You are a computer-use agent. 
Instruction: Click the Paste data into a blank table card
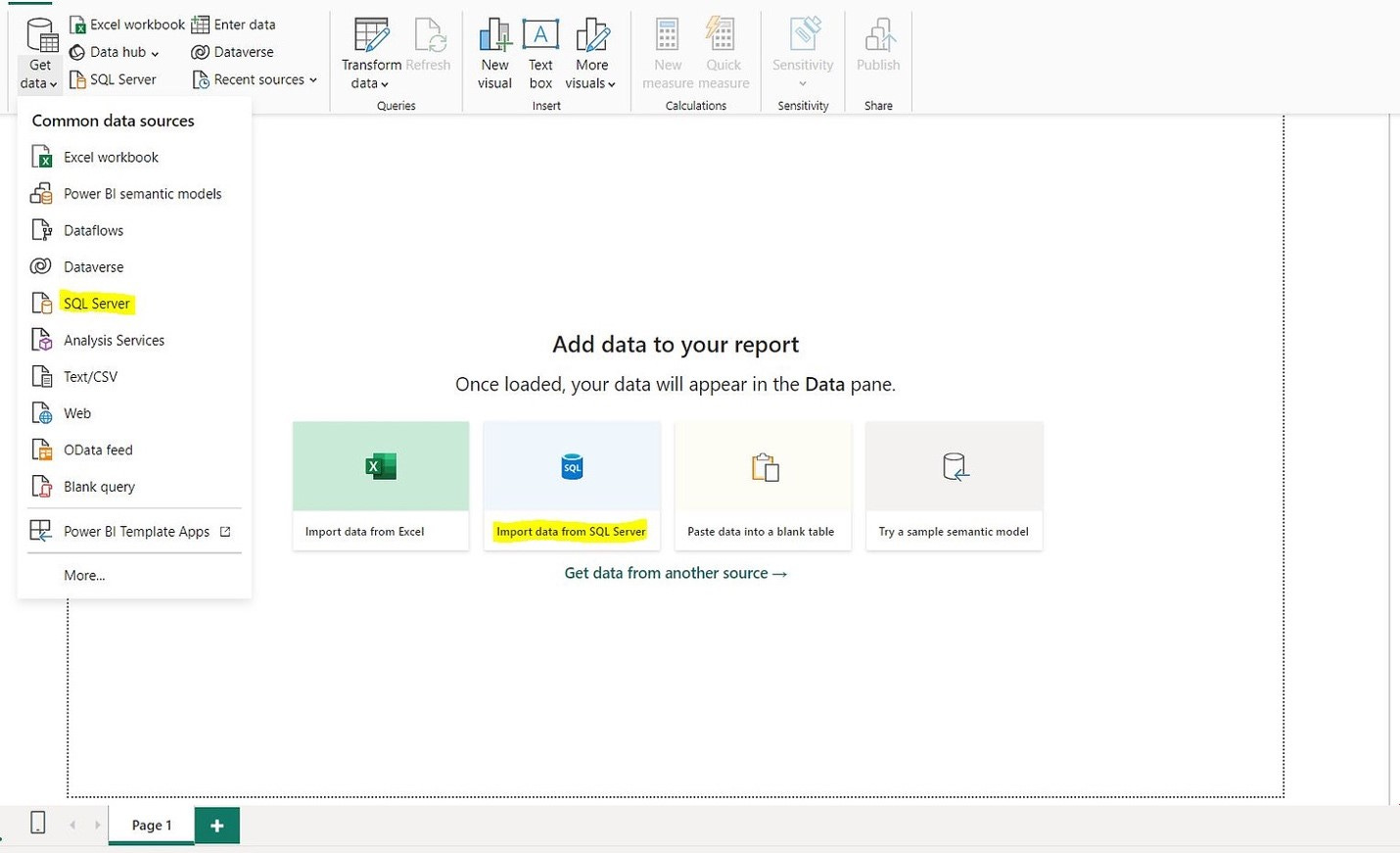click(x=763, y=486)
